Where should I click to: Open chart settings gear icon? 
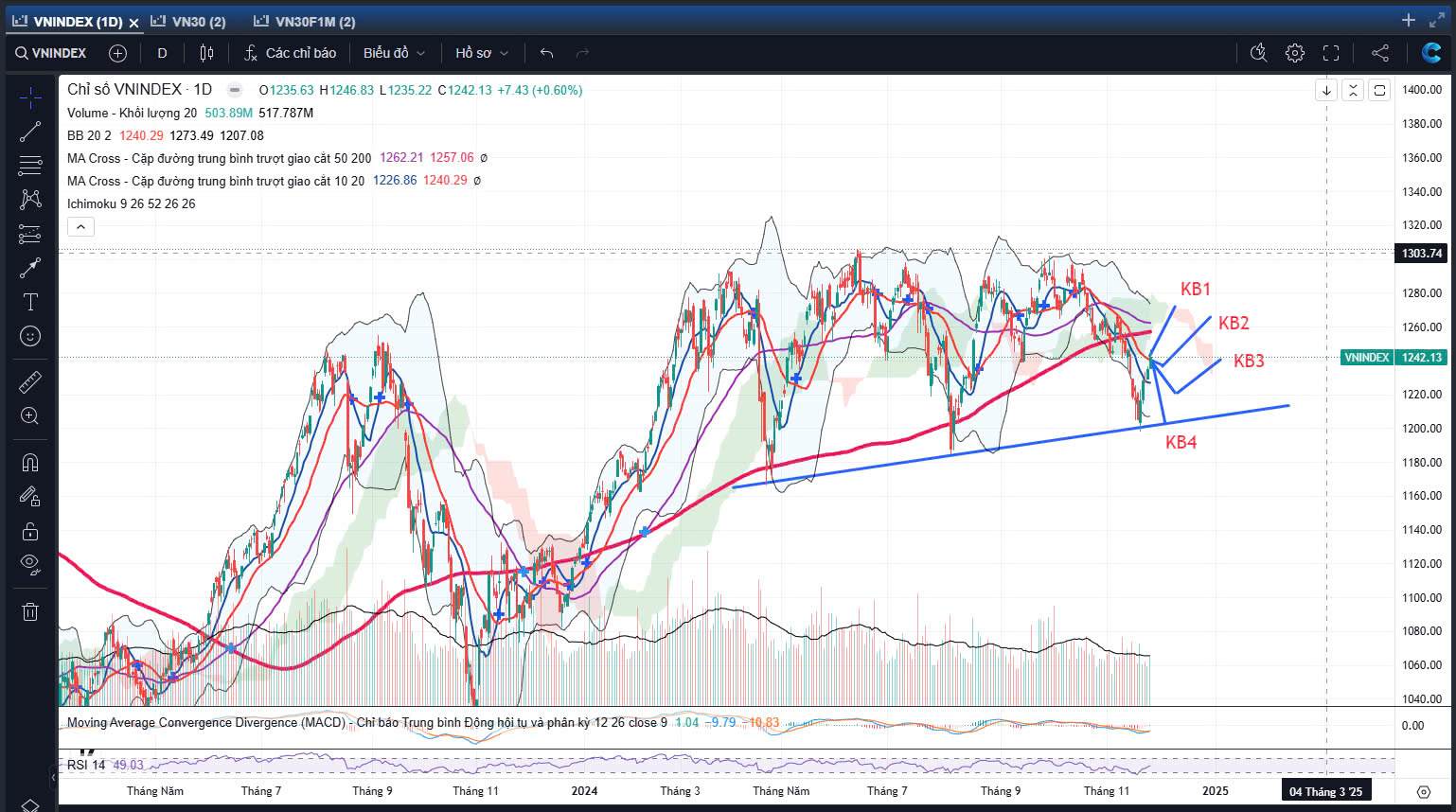(1295, 53)
